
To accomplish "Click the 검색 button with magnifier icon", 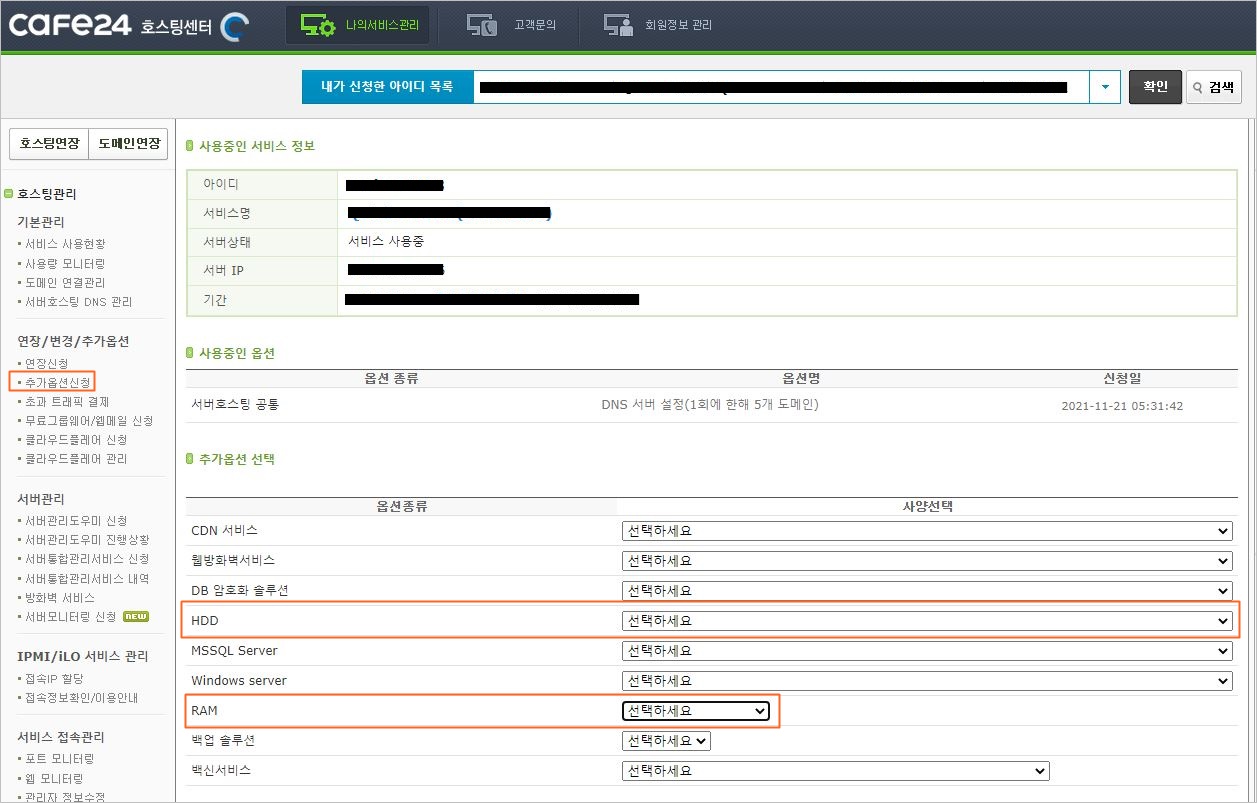I will tap(1213, 87).
